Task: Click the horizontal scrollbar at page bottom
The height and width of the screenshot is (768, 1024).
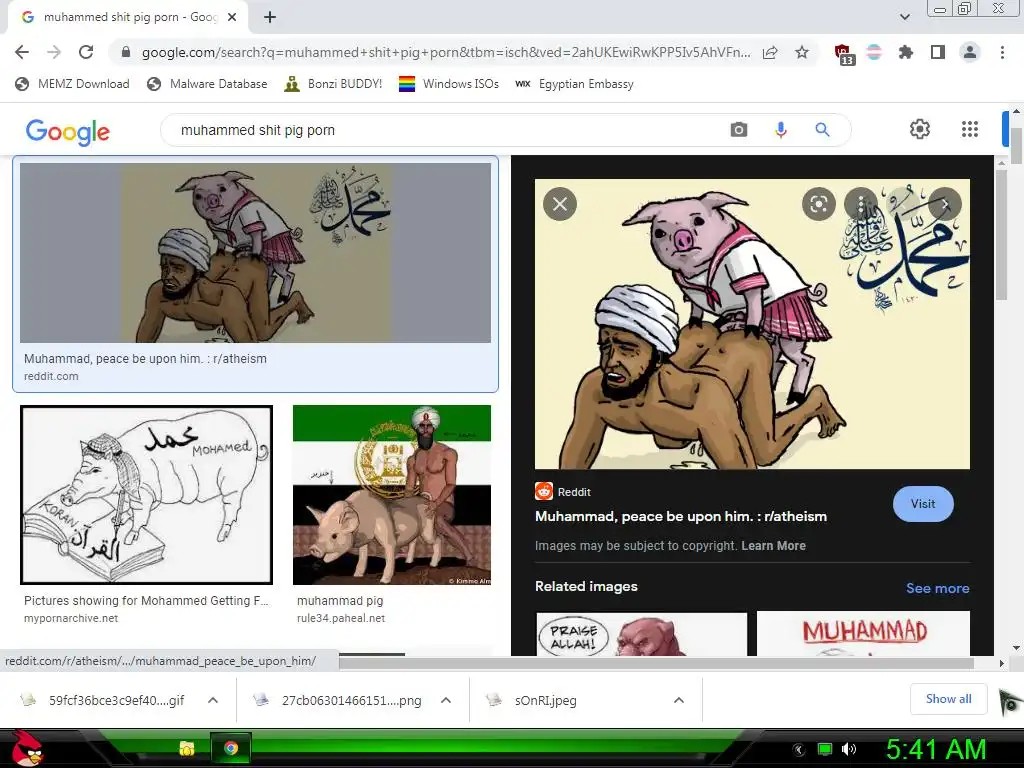Action: [x=656, y=663]
